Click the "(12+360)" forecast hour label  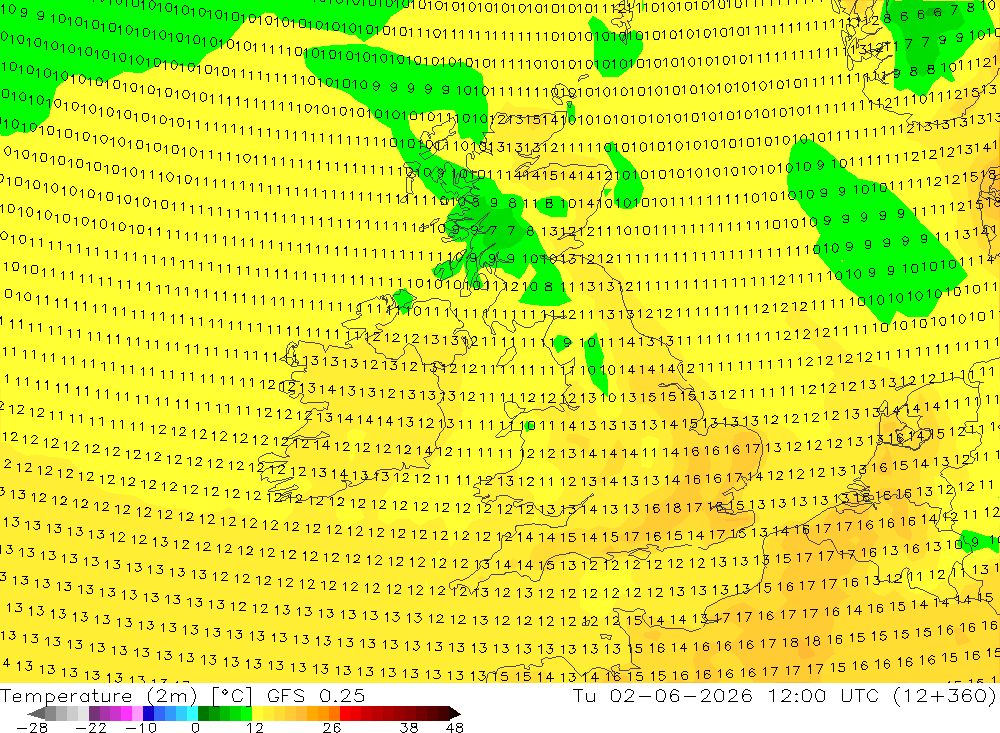(x=943, y=695)
